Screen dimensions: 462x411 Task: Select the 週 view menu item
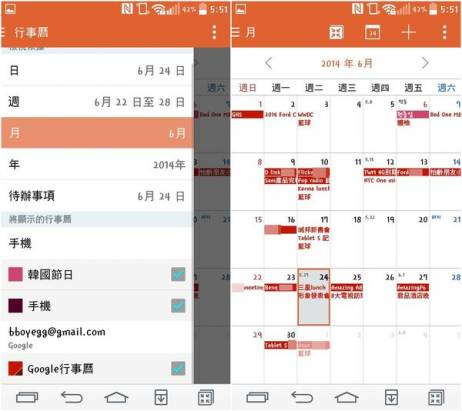(97, 102)
